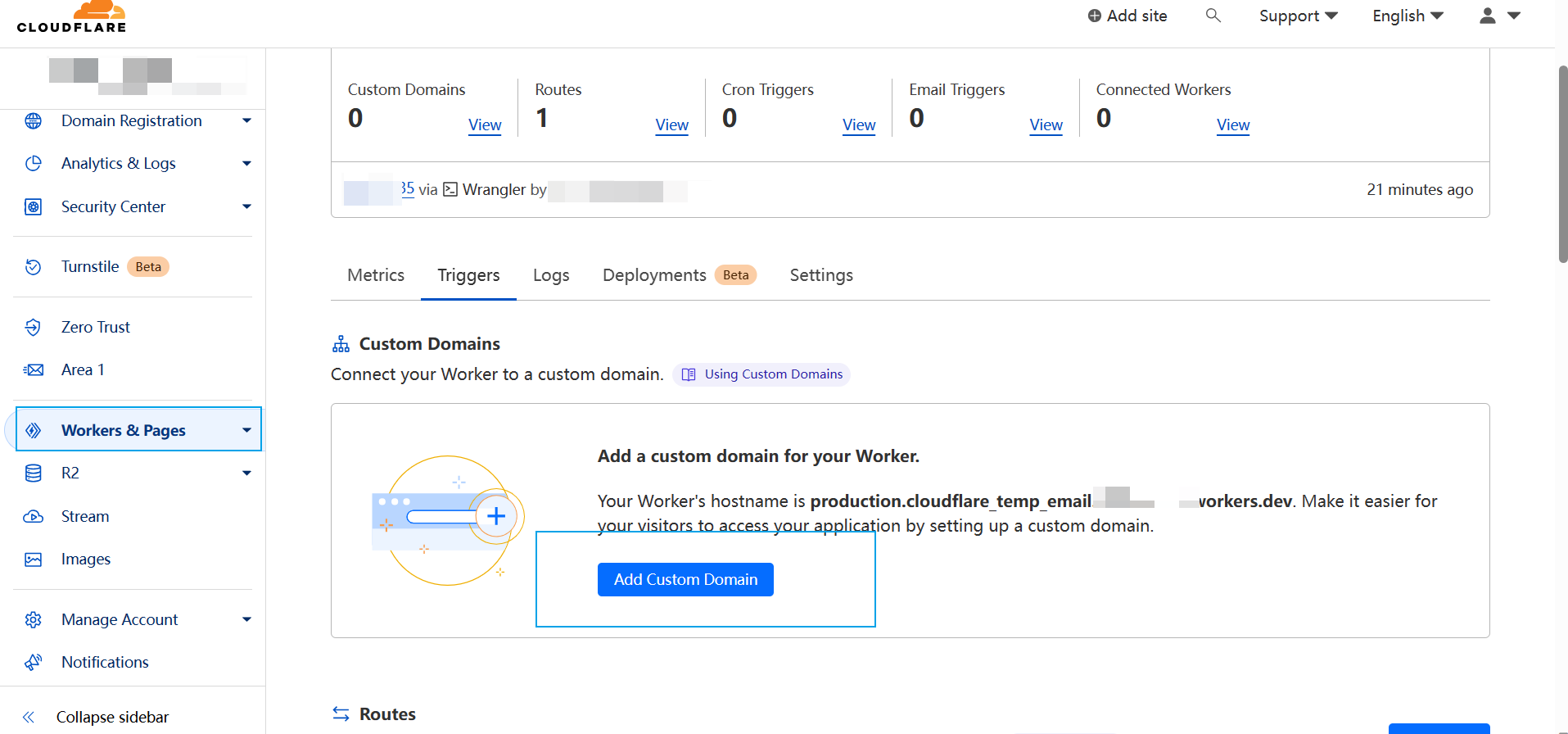Image resolution: width=1568 pixels, height=734 pixels.
Task: Open the Support dropdown
Action: [1298, 16]
